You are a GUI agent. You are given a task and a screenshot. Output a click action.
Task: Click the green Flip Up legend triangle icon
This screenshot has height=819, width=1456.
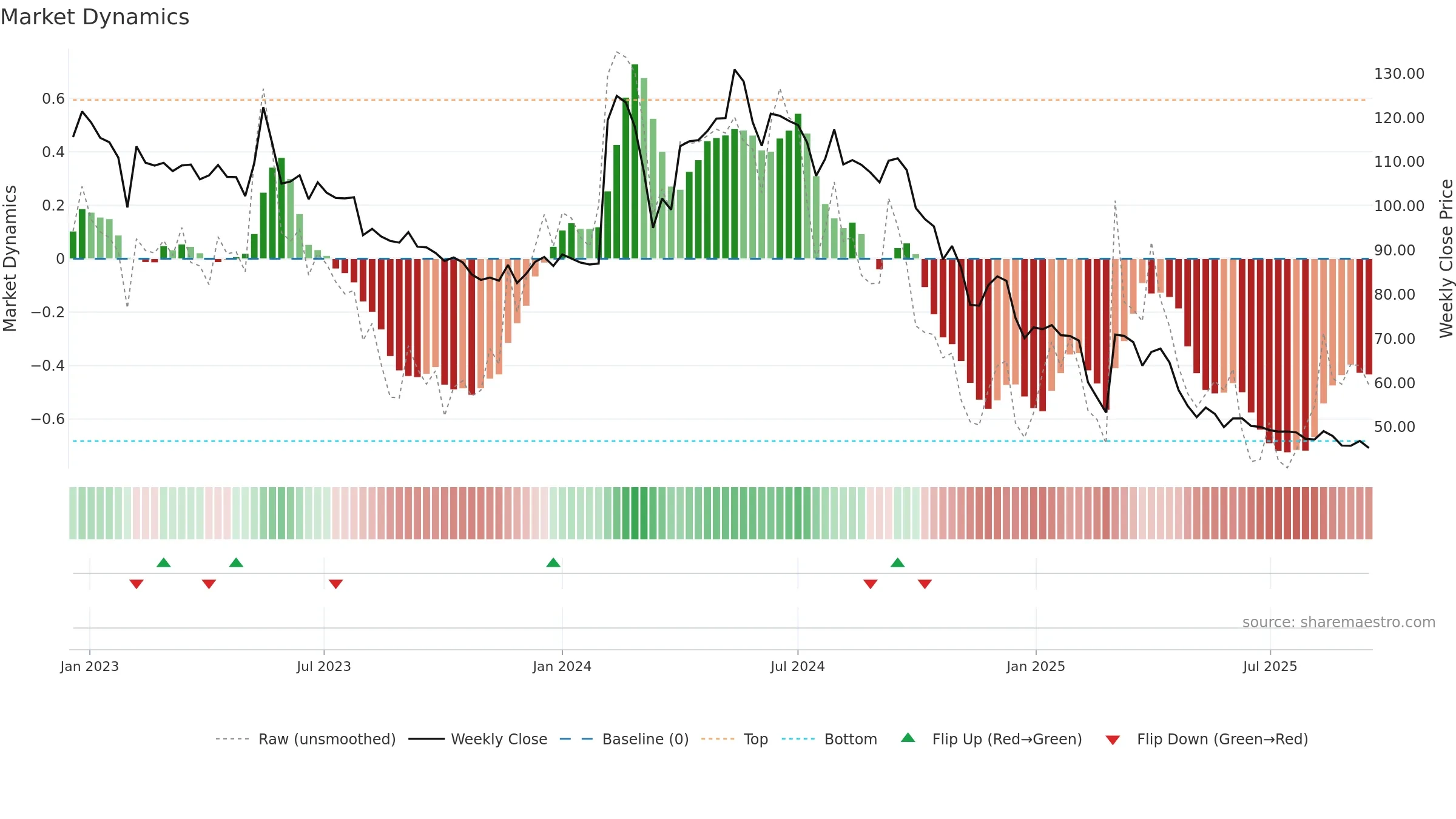pos(908,738)
